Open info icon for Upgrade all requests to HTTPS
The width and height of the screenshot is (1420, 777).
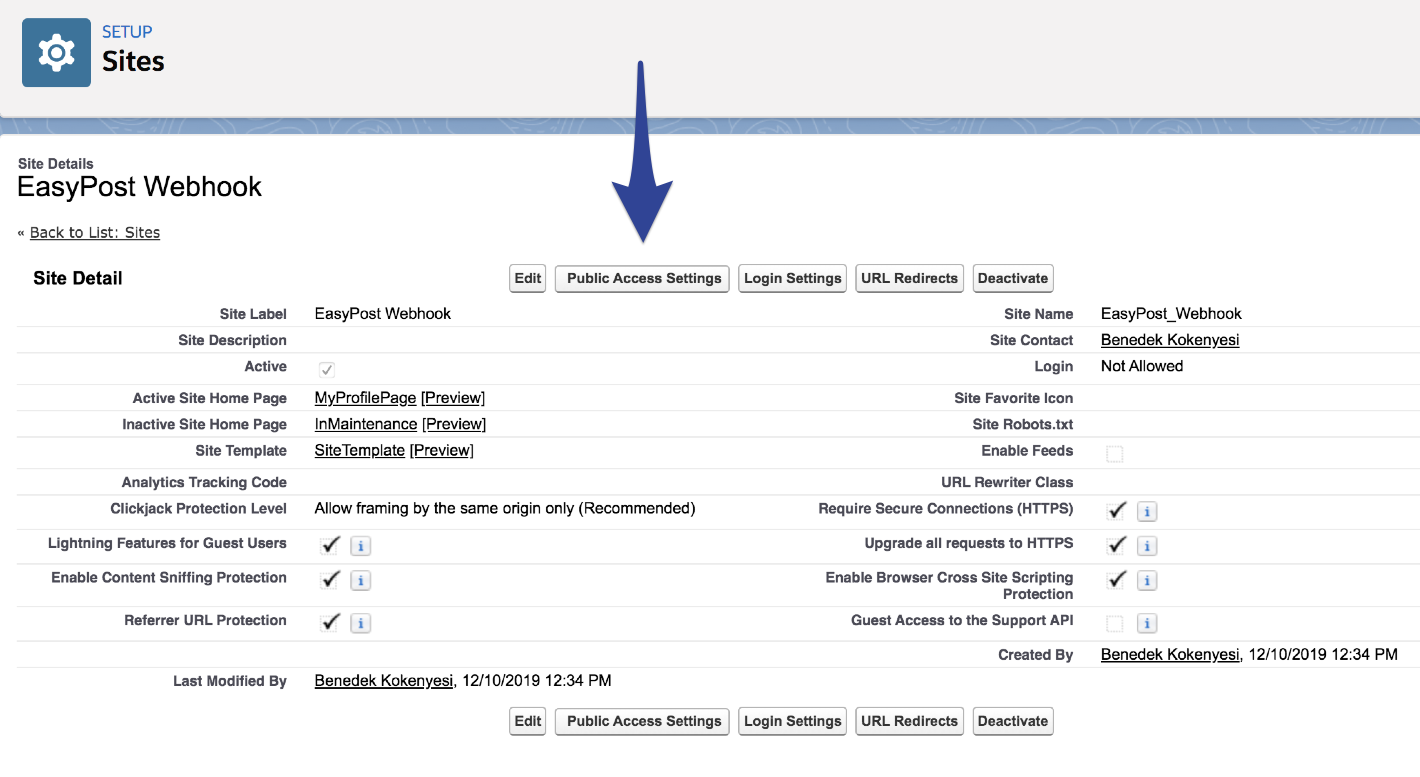coord(1147,546)
